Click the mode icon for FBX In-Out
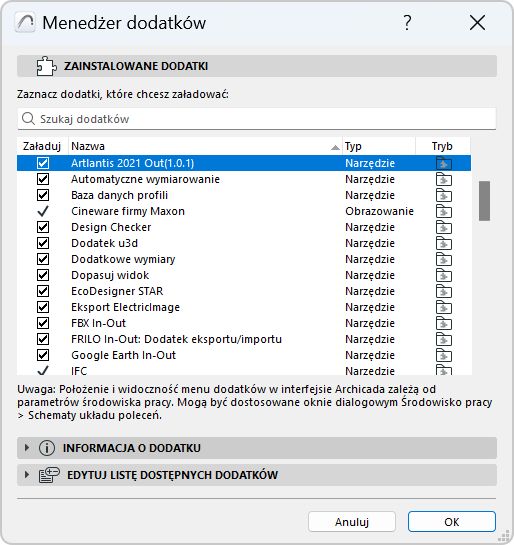 pos(444,323)
